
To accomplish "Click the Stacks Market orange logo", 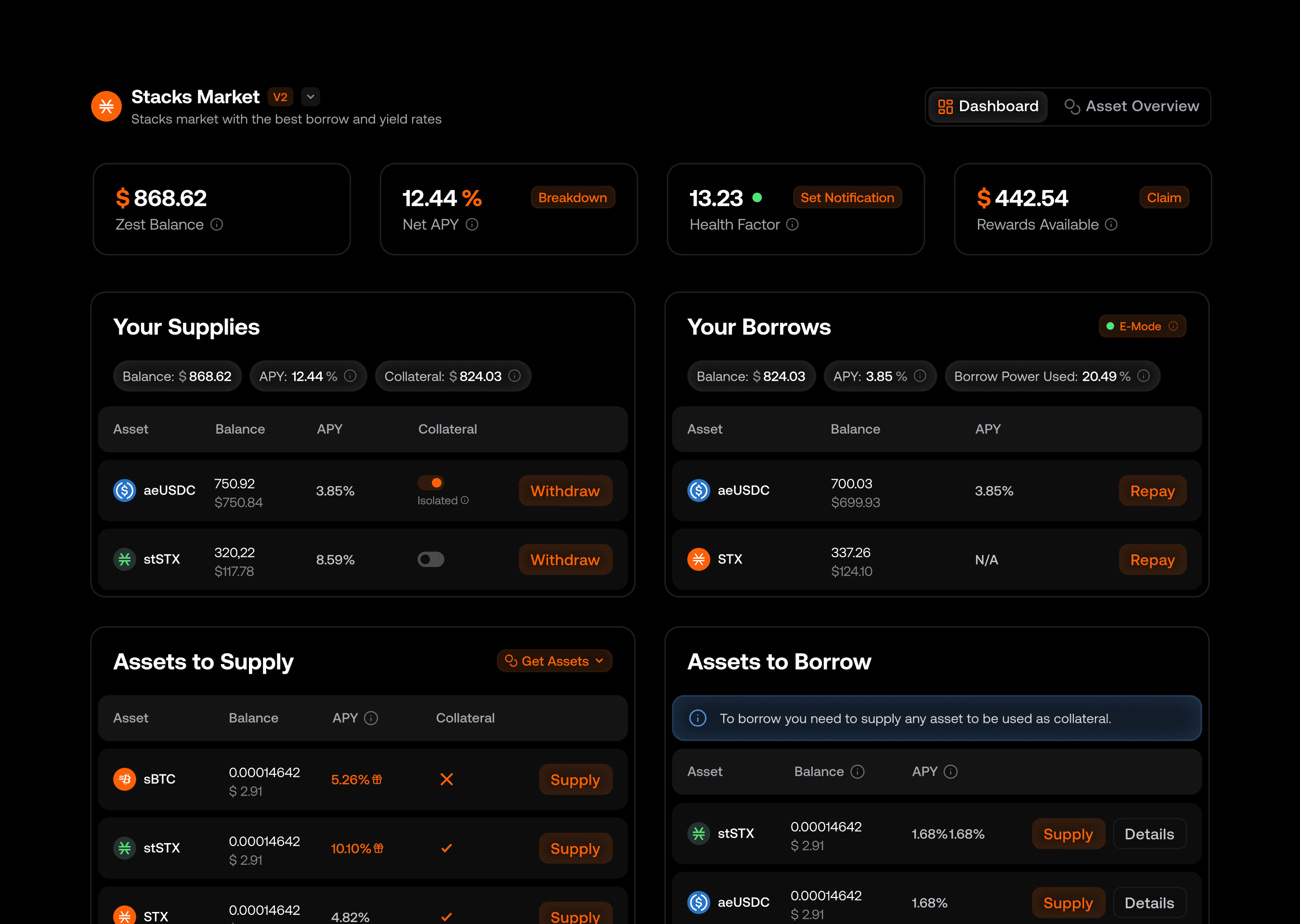I will [x=106, y=106].
